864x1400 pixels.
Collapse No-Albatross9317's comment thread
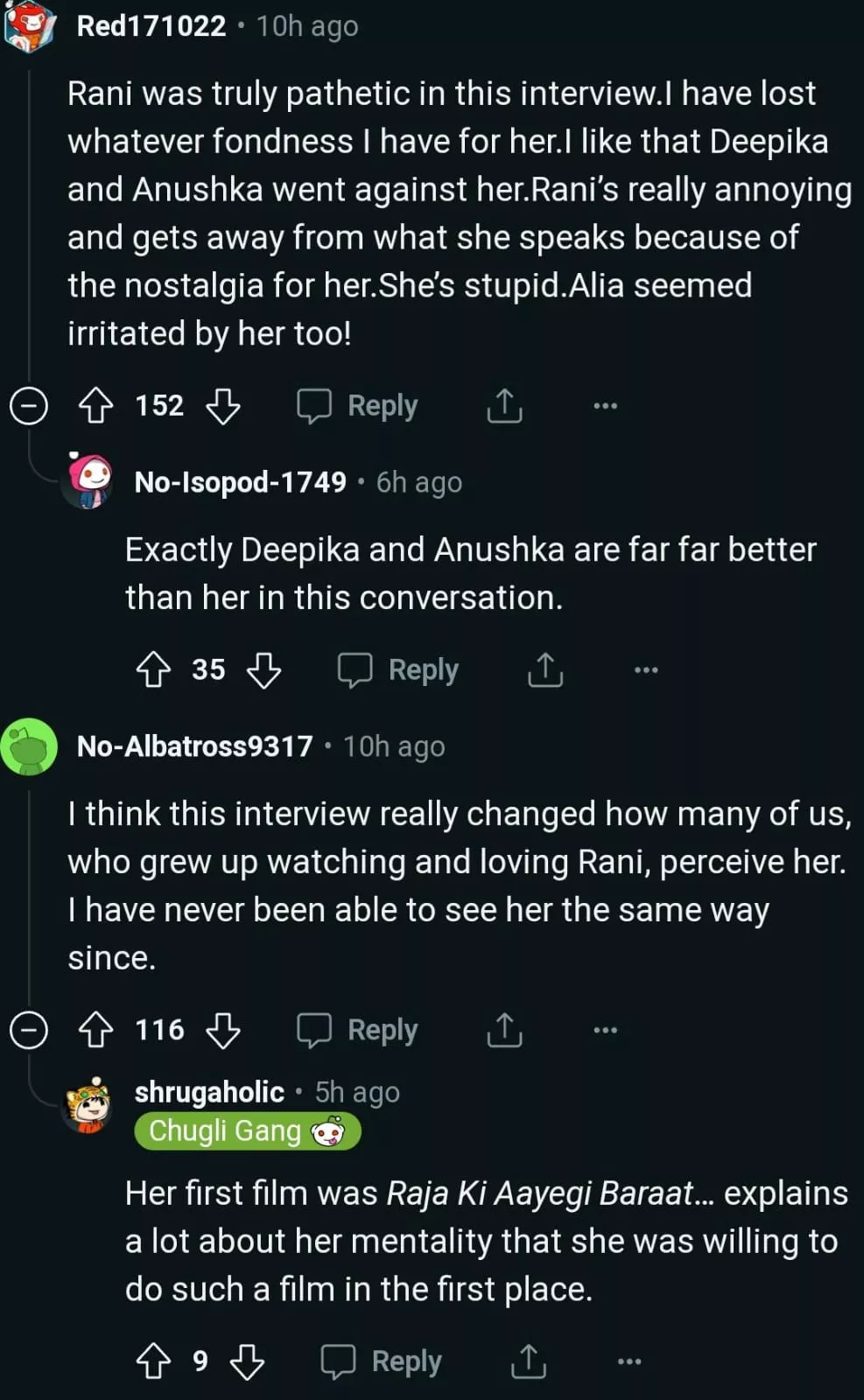pos(28,1030)
